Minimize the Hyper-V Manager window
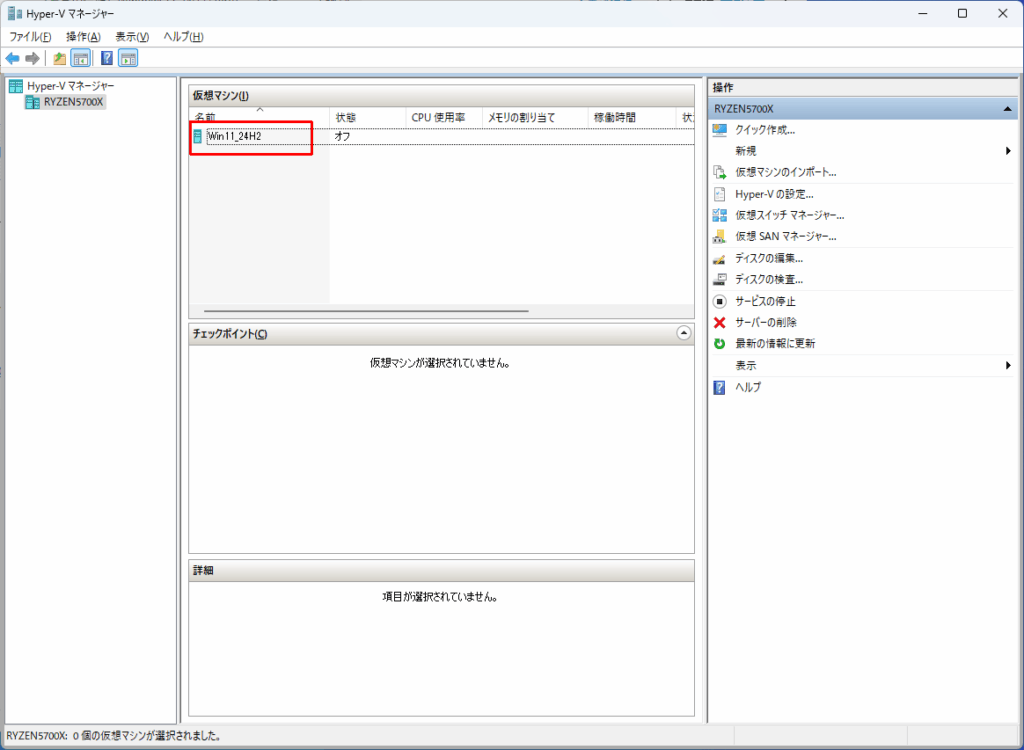1024x750 pixels. [922, 13]
